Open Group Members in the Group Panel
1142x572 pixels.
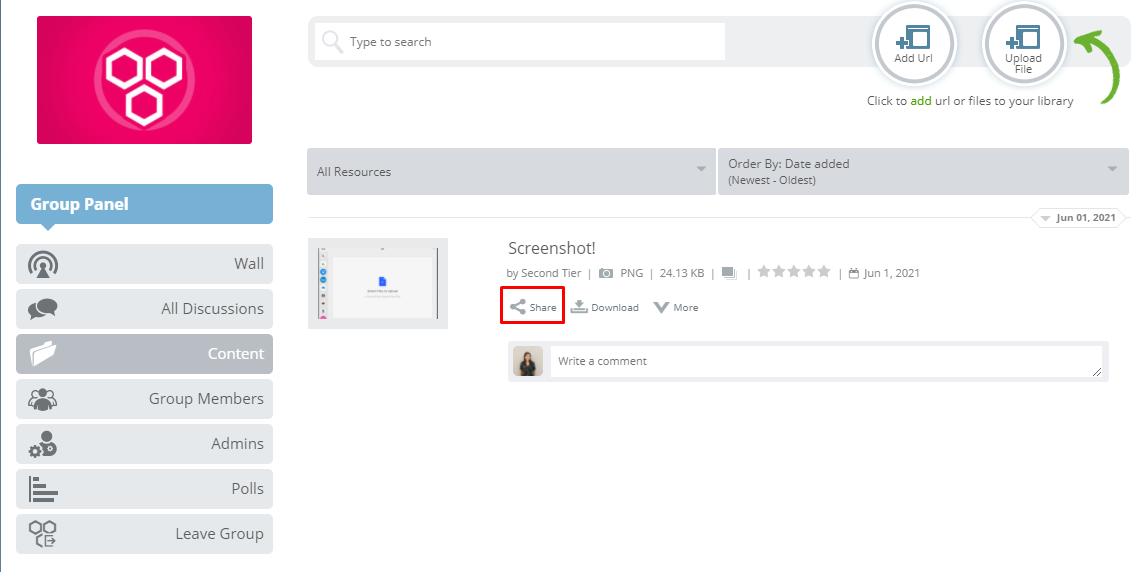[x=144, y=399]
